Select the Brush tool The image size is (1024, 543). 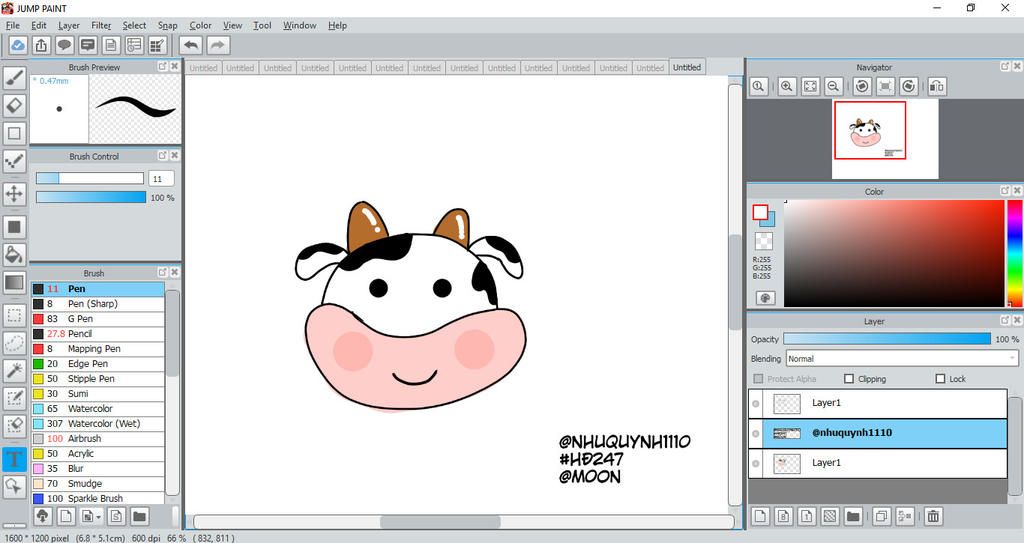tap(14, 78)
